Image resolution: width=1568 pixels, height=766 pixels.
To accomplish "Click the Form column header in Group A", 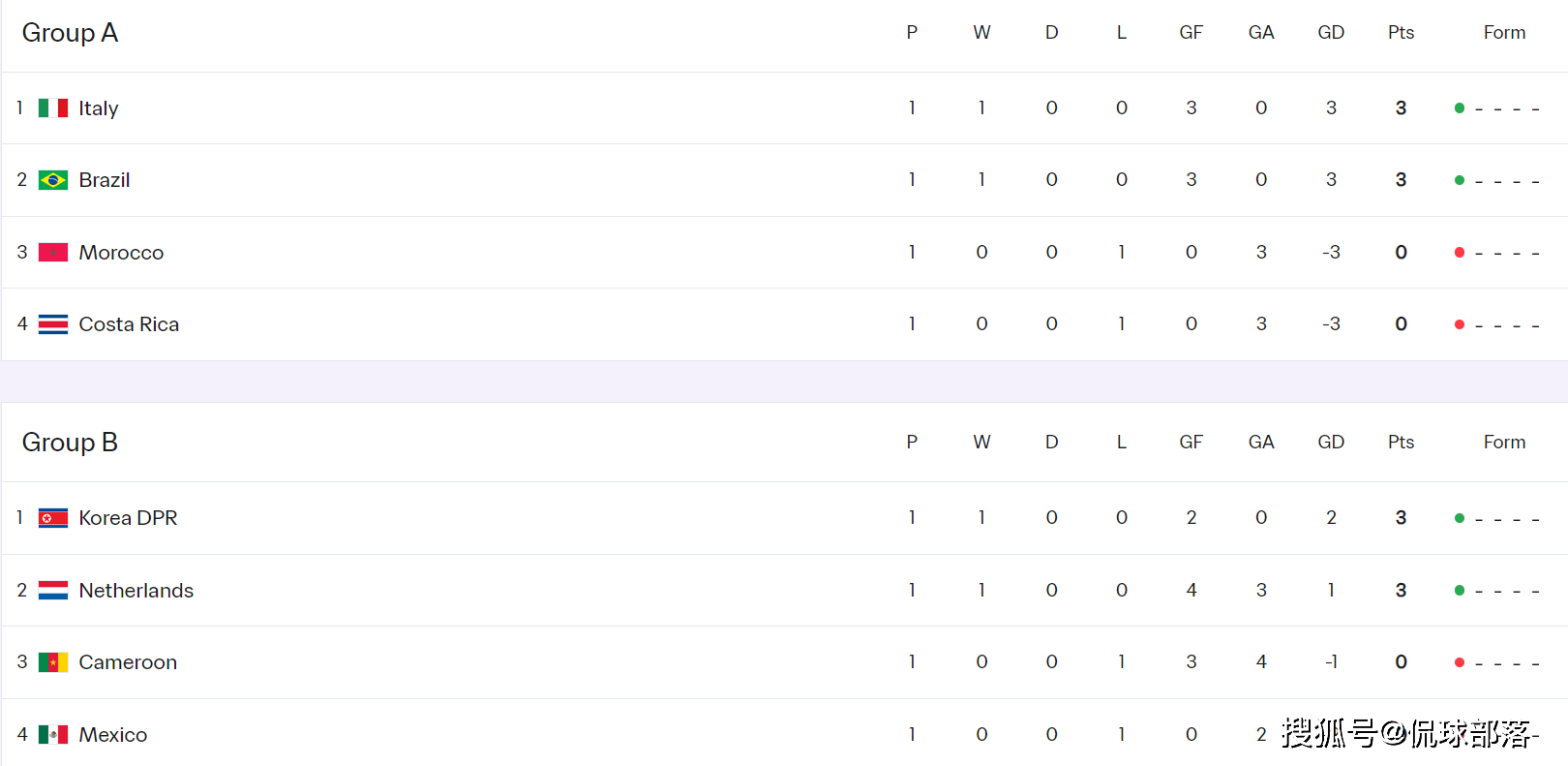I will [1504, 33].
